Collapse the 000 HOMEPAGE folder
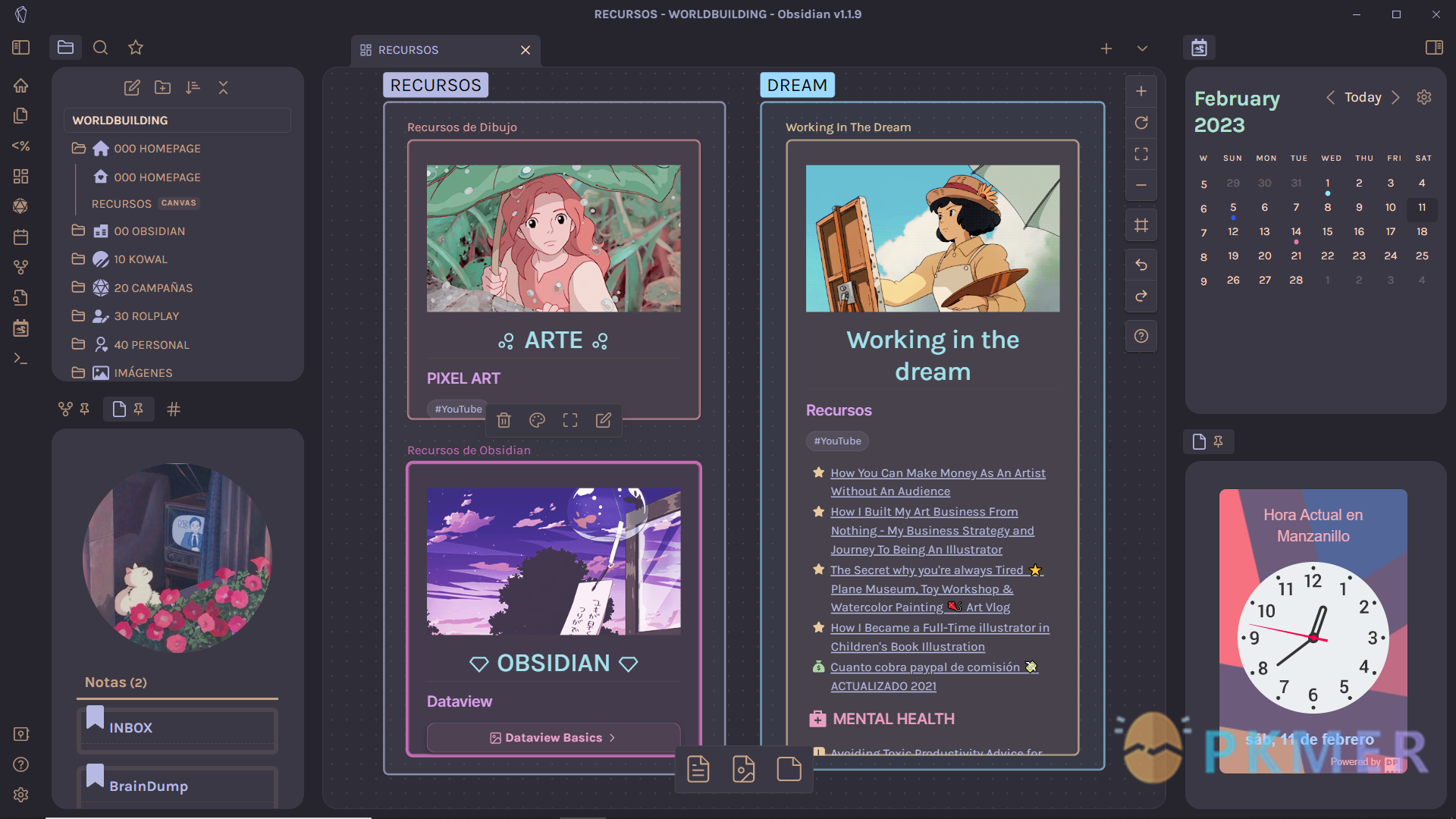This screenshot has width=1456, height=819. [x=156, y=149]
